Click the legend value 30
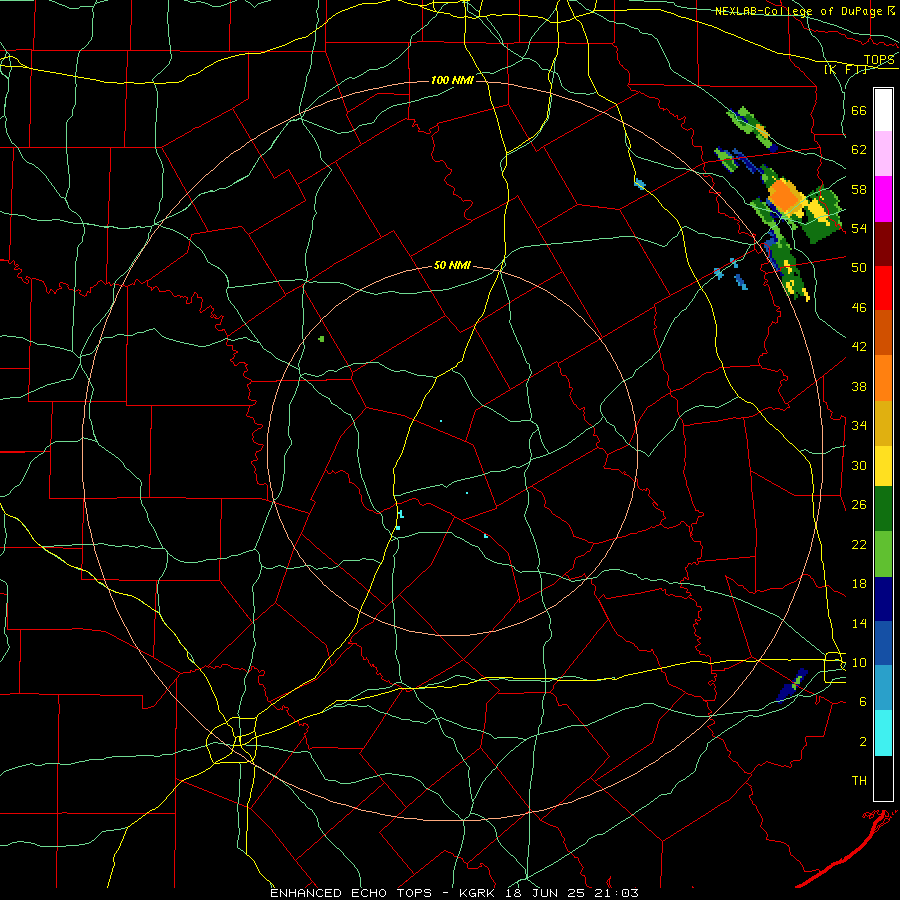900x900 pixels. click(x=859, y=465)
